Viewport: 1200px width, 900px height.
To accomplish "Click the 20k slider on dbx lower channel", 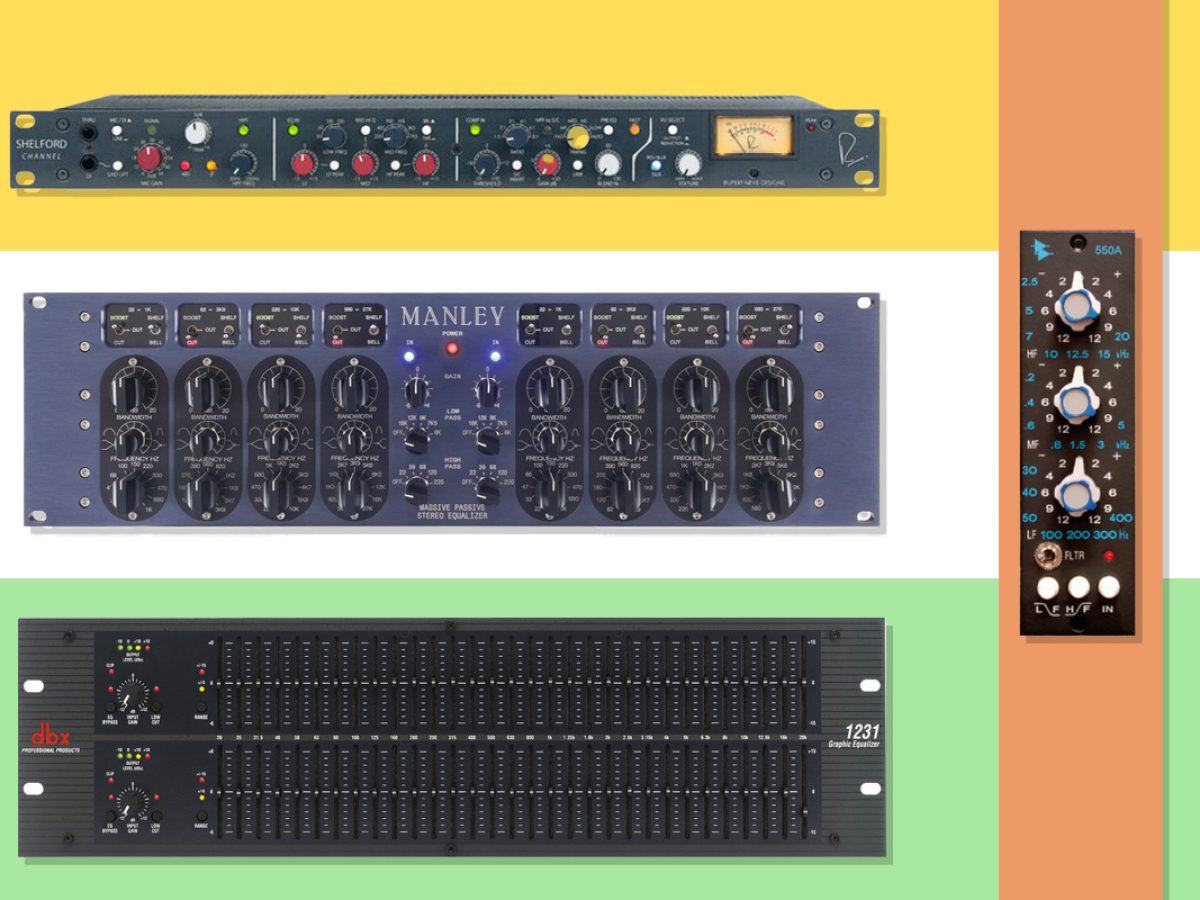I will (x=806, y=791).
